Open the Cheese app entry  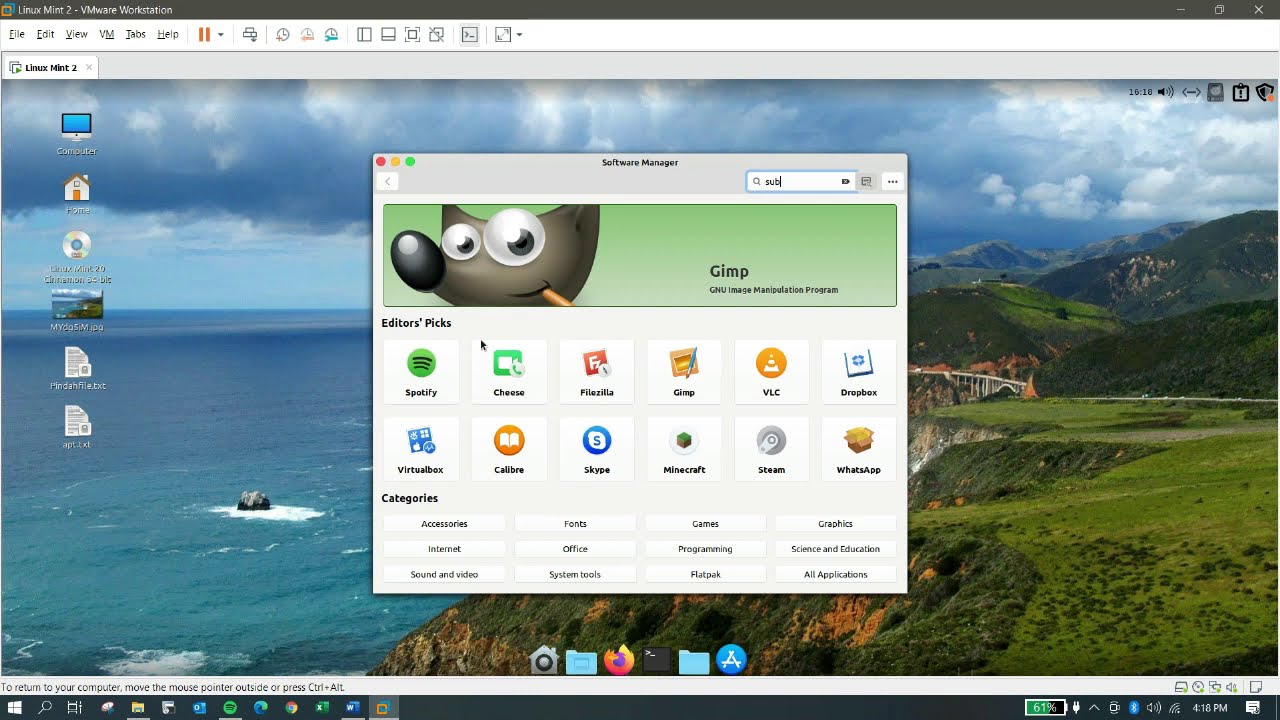click(509, 372)
